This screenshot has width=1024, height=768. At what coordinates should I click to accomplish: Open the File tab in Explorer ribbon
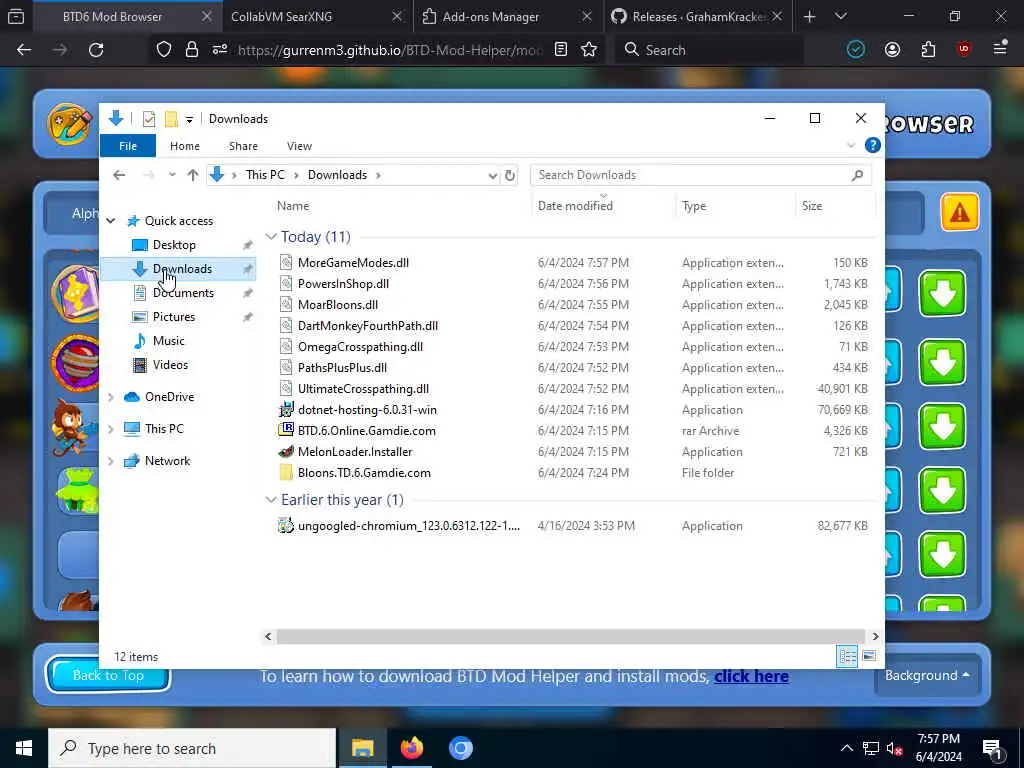(x=127, y=146)
